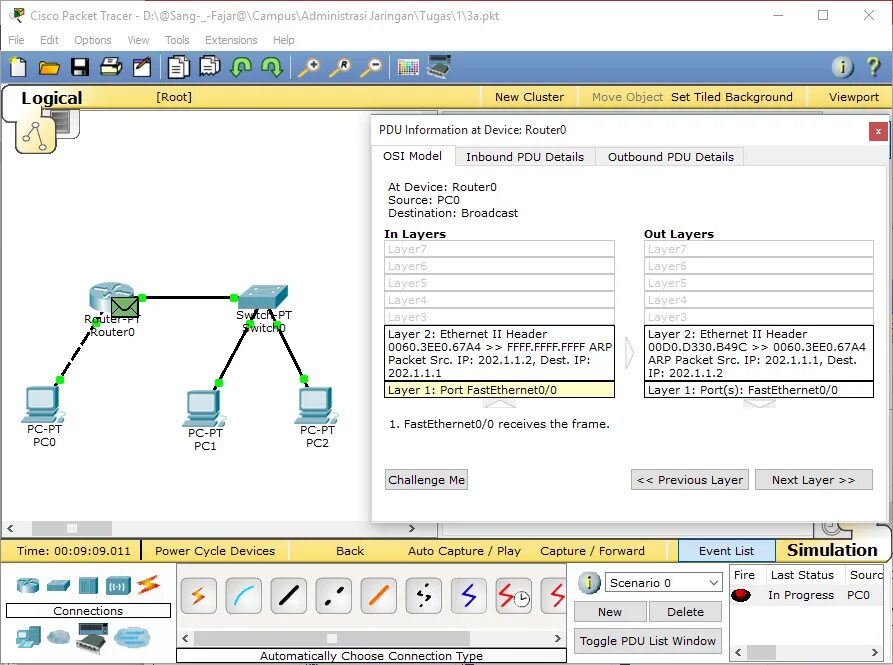Open the File menu
893x665 pixels.
16,40
